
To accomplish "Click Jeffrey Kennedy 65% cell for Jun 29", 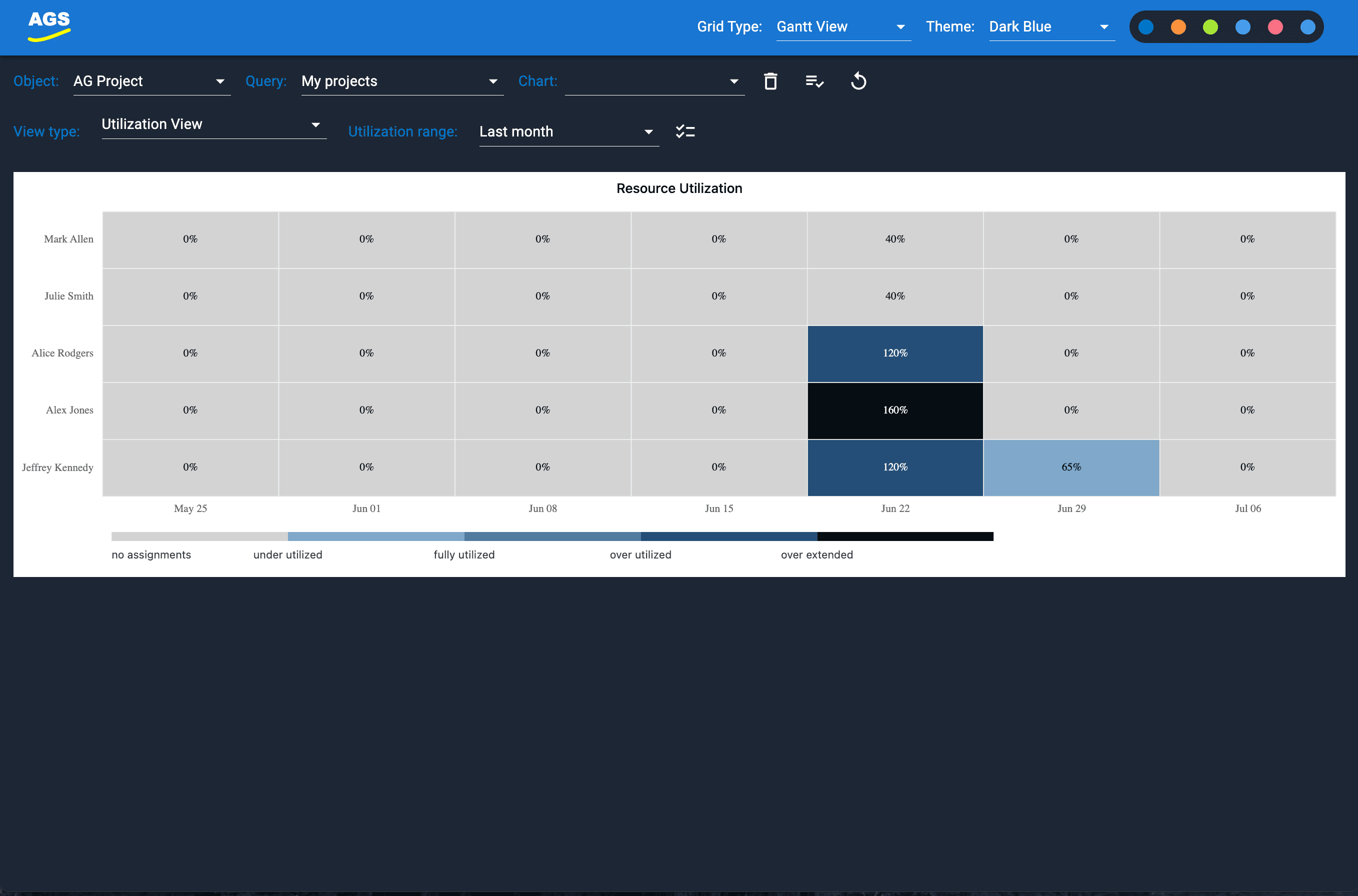I will click(1070, 467).
